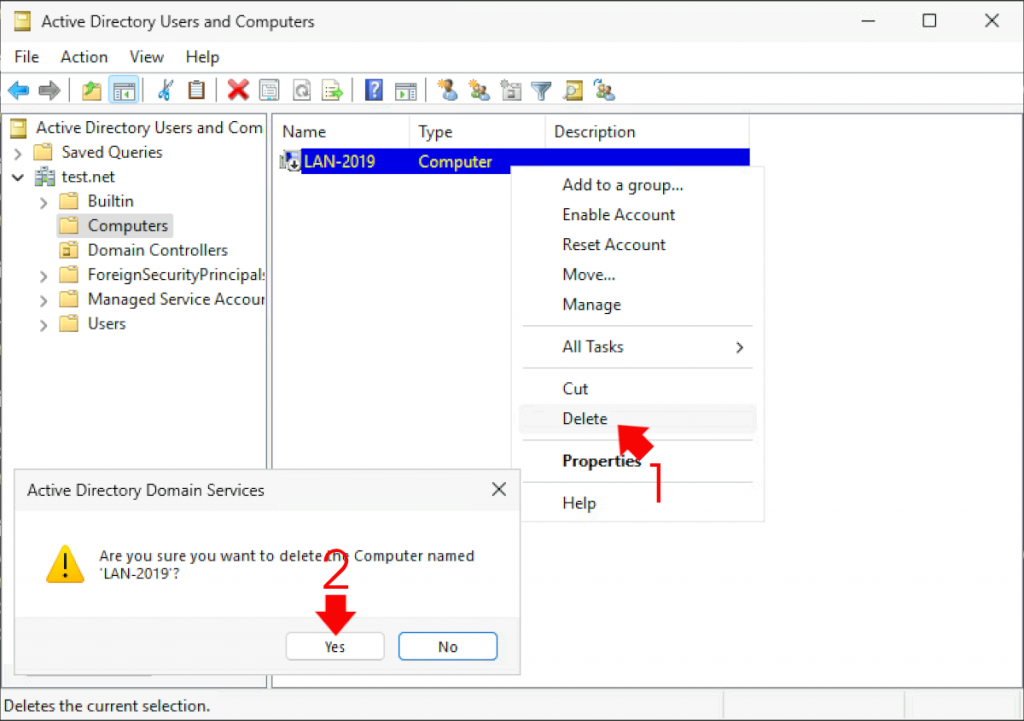
Task: Expand the Saved Queries tree node
Action: [20, 152]
